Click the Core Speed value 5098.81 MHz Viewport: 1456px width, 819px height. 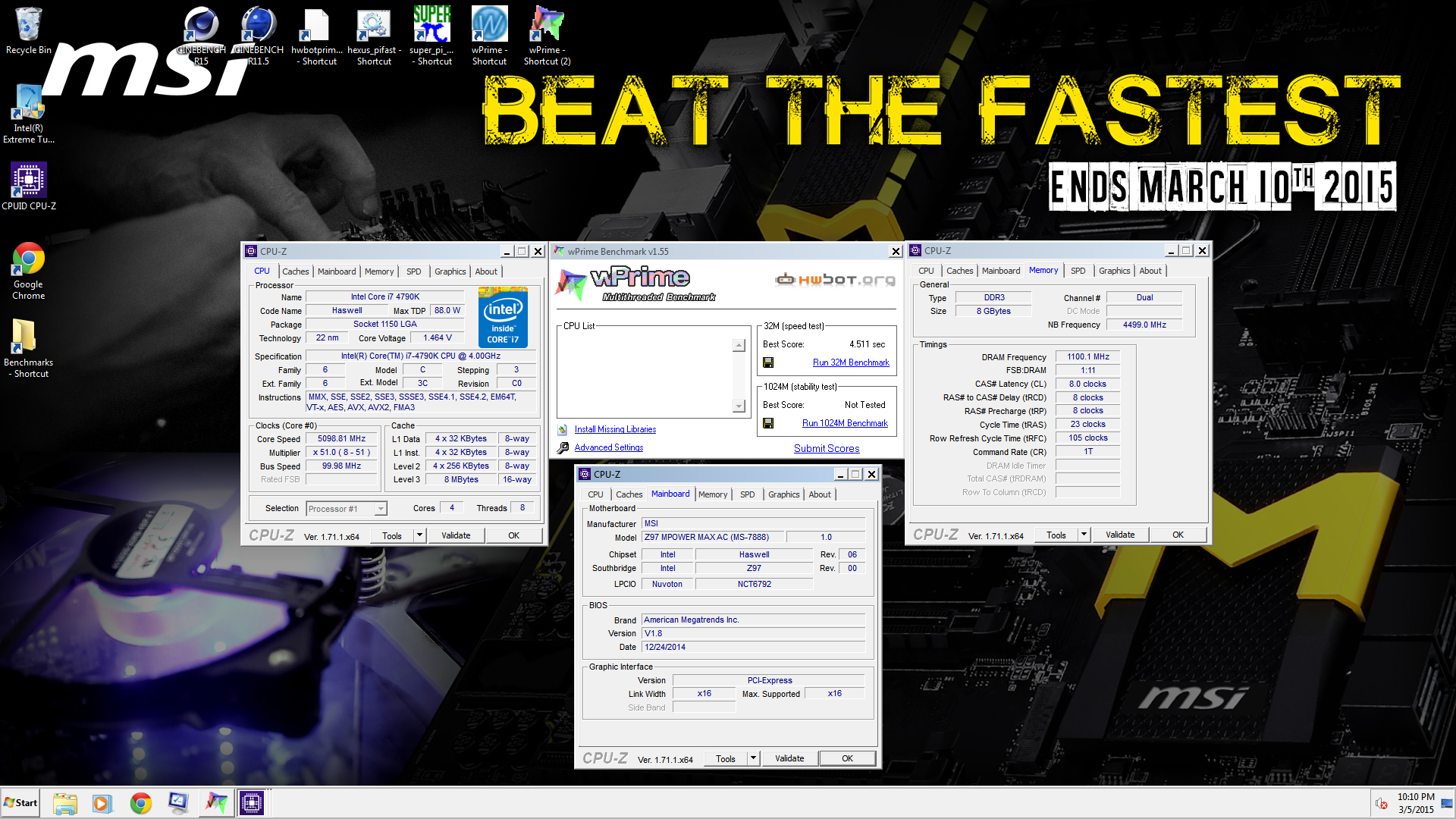click(x=341, y=439)
